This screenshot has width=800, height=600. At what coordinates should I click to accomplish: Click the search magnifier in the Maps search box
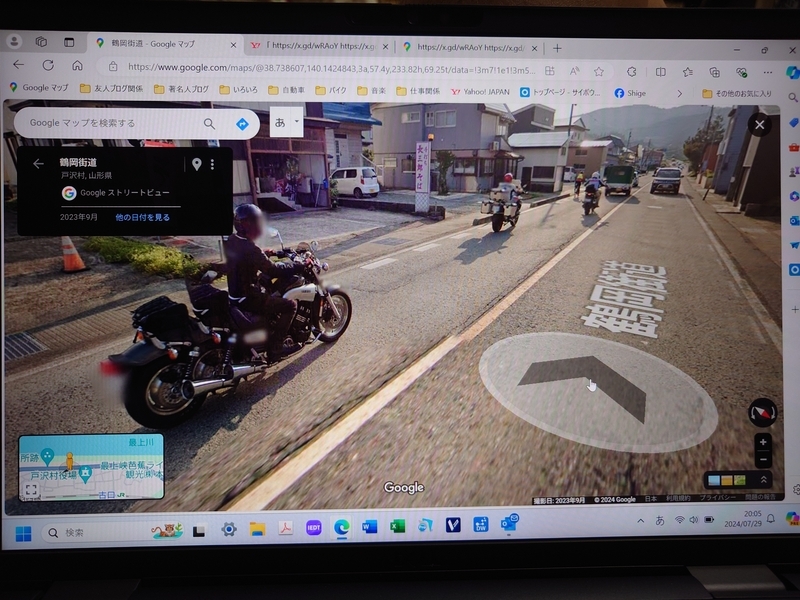(x=209, y=123)
